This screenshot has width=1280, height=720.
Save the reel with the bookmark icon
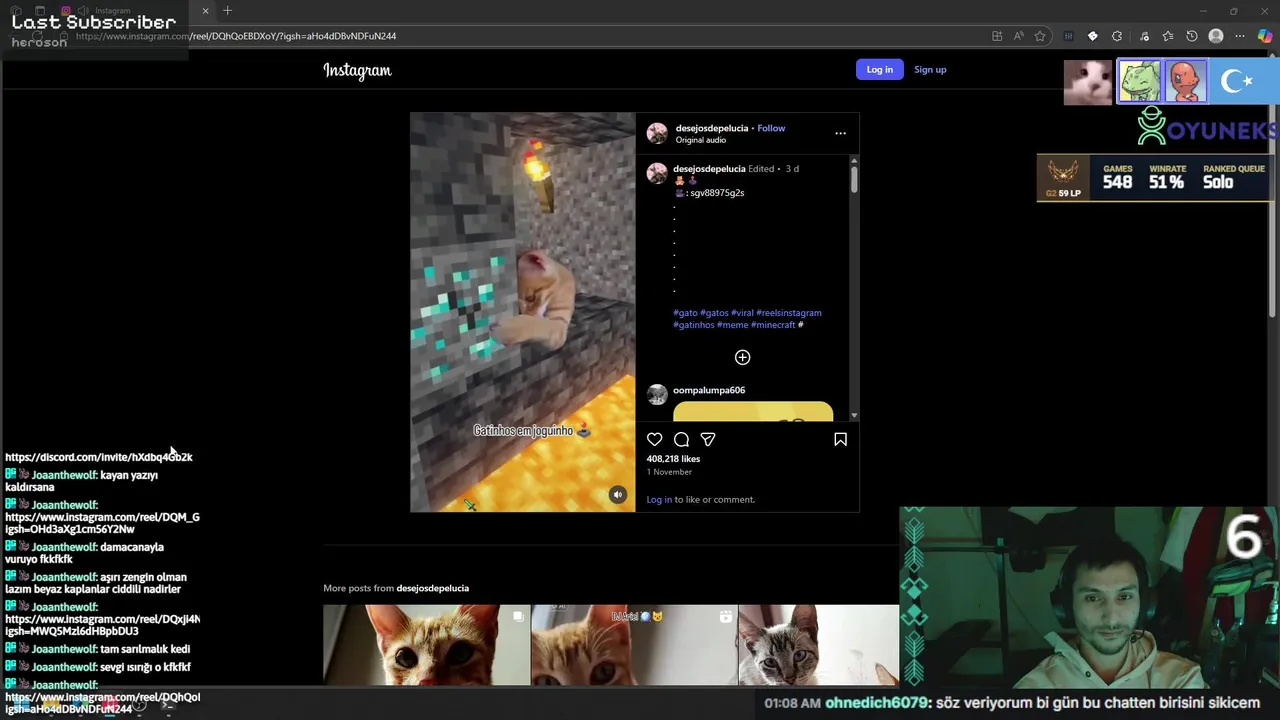pos(840,439)
